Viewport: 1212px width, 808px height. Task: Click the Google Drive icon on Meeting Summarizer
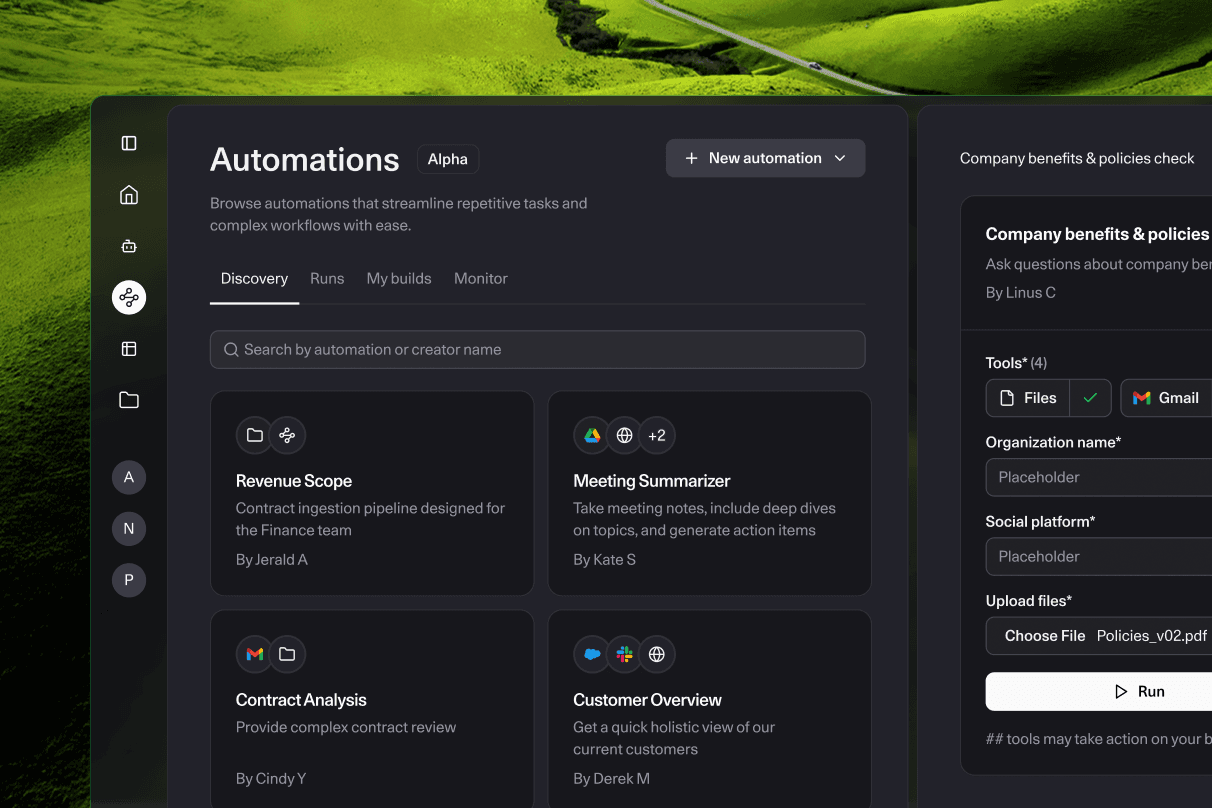click(592, 435)
